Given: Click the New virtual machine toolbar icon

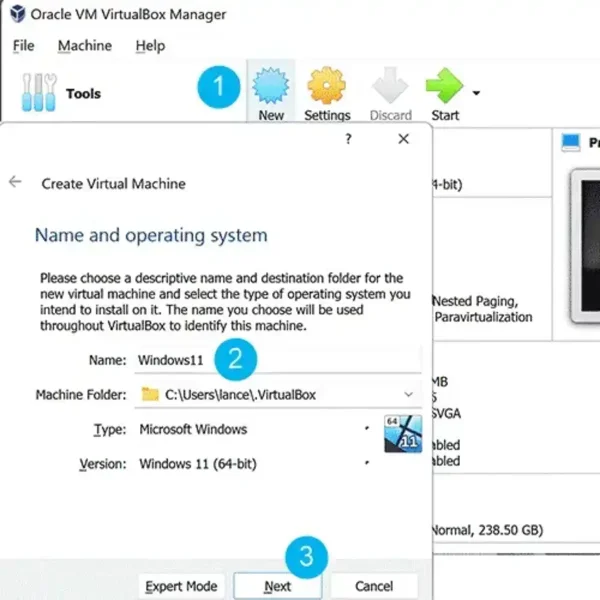Looking at the screenshot, I should [271, 86].
